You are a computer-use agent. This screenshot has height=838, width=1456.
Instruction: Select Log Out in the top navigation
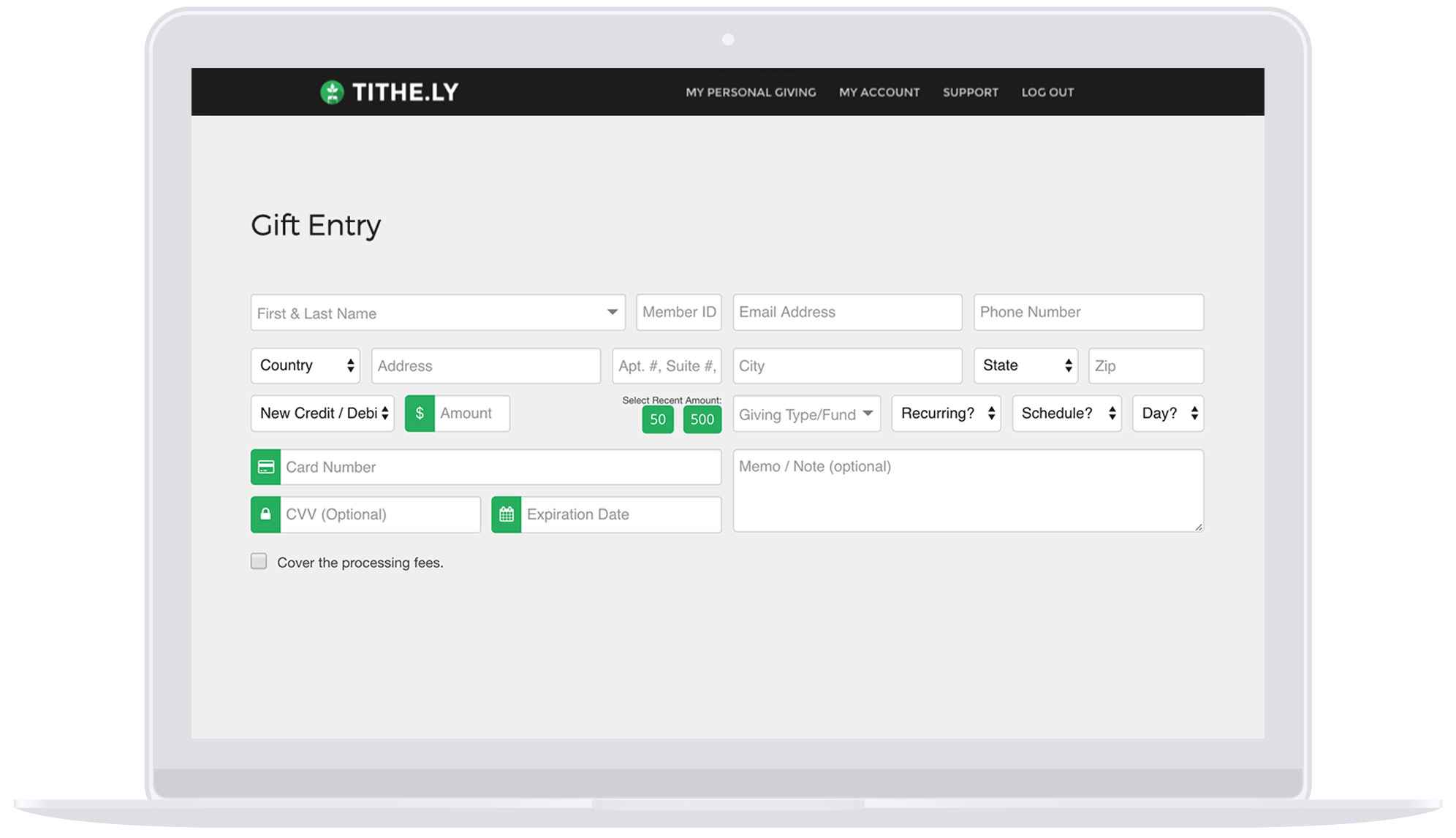(1047, 92)
